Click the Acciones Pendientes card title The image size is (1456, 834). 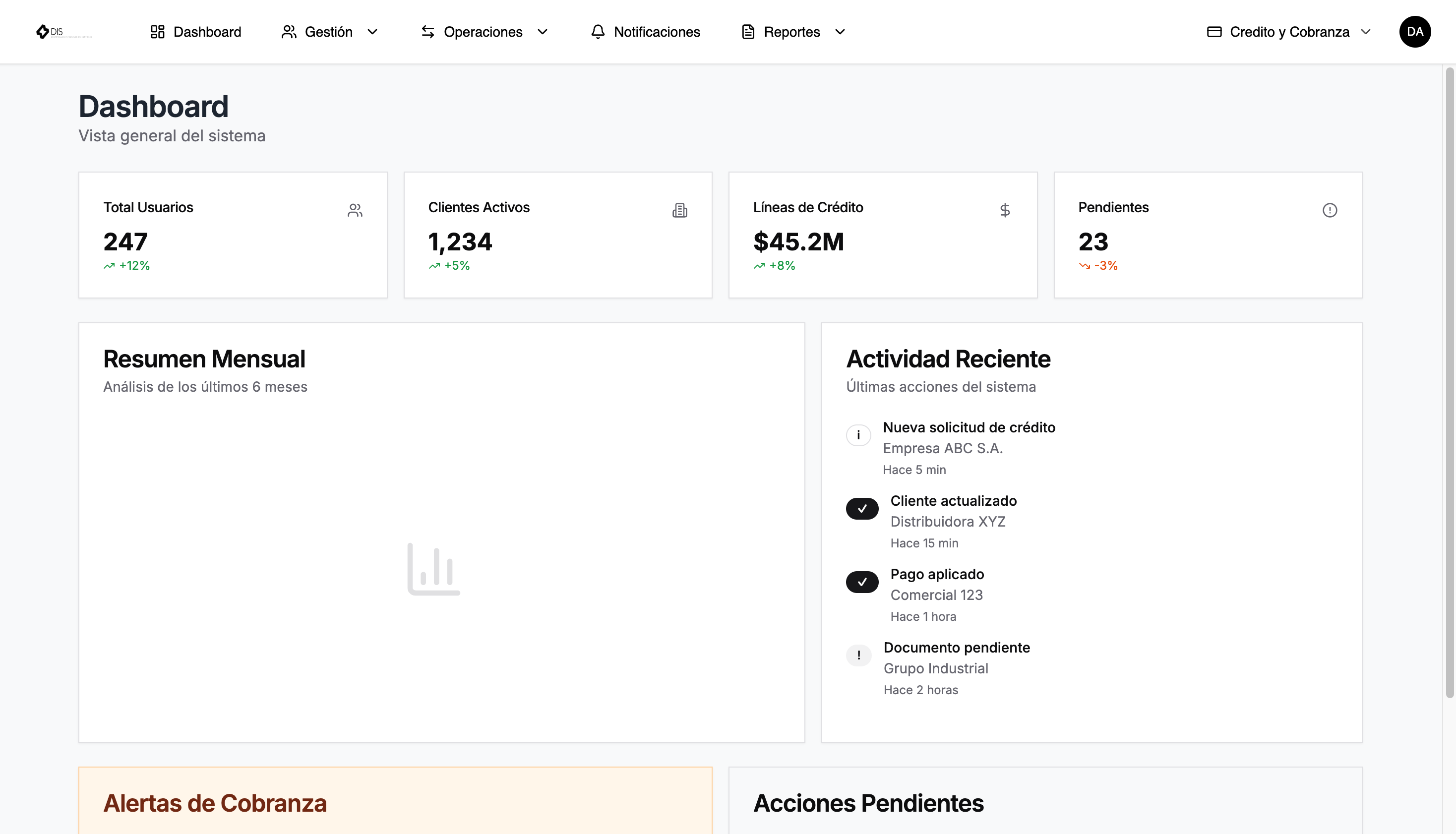(868, 803)
